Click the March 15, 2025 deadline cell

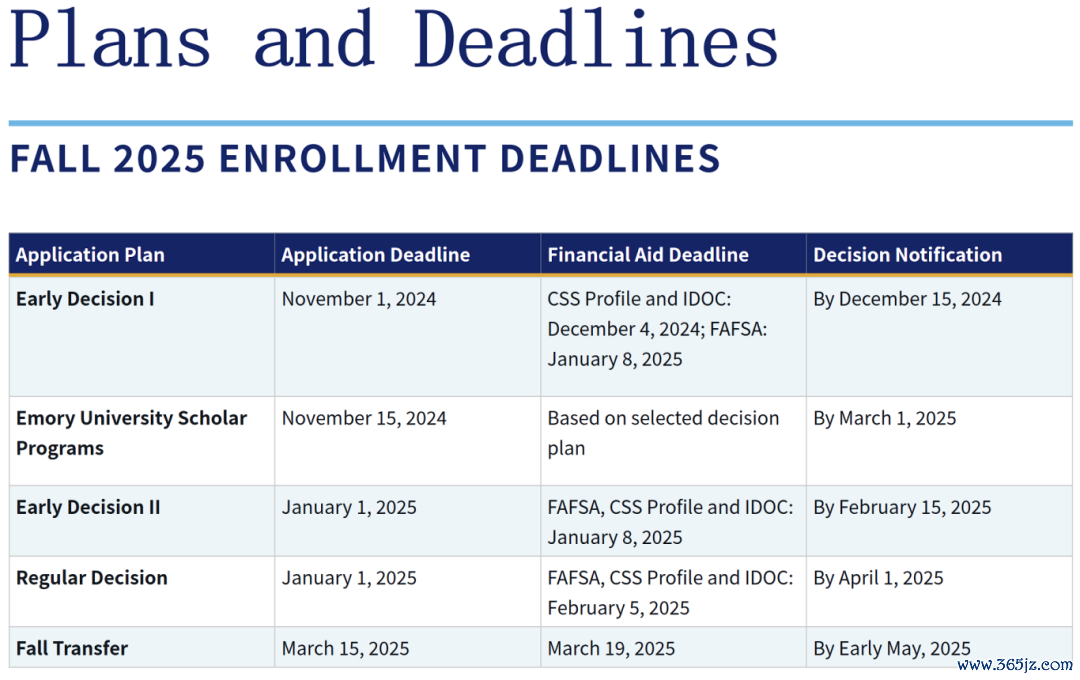[x=345, y=648]
